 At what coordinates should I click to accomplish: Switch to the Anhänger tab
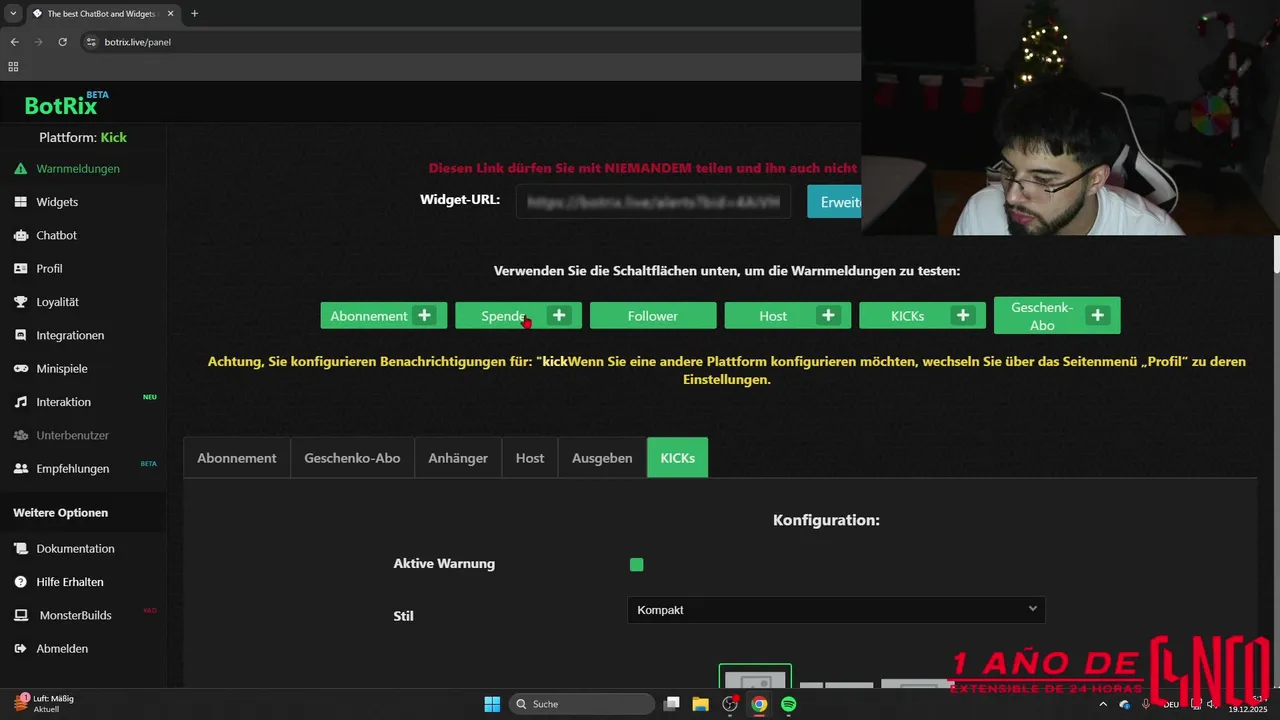458,457
